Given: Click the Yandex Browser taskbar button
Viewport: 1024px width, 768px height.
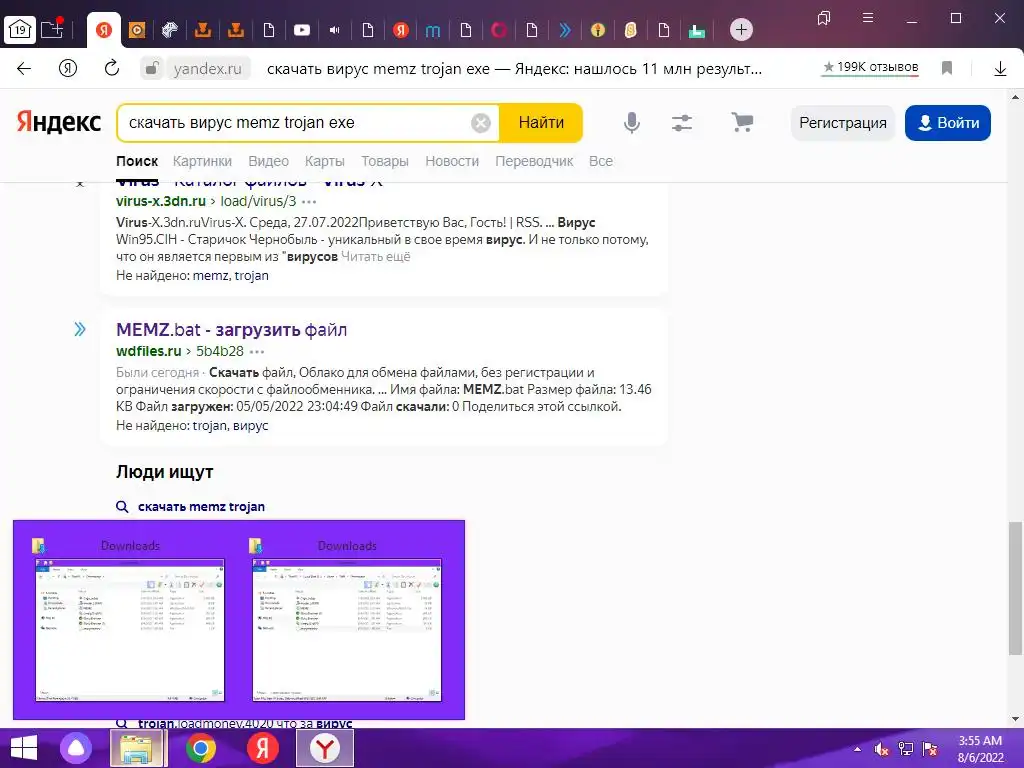Looking at the screenshot, I should (x=325, y=748).
